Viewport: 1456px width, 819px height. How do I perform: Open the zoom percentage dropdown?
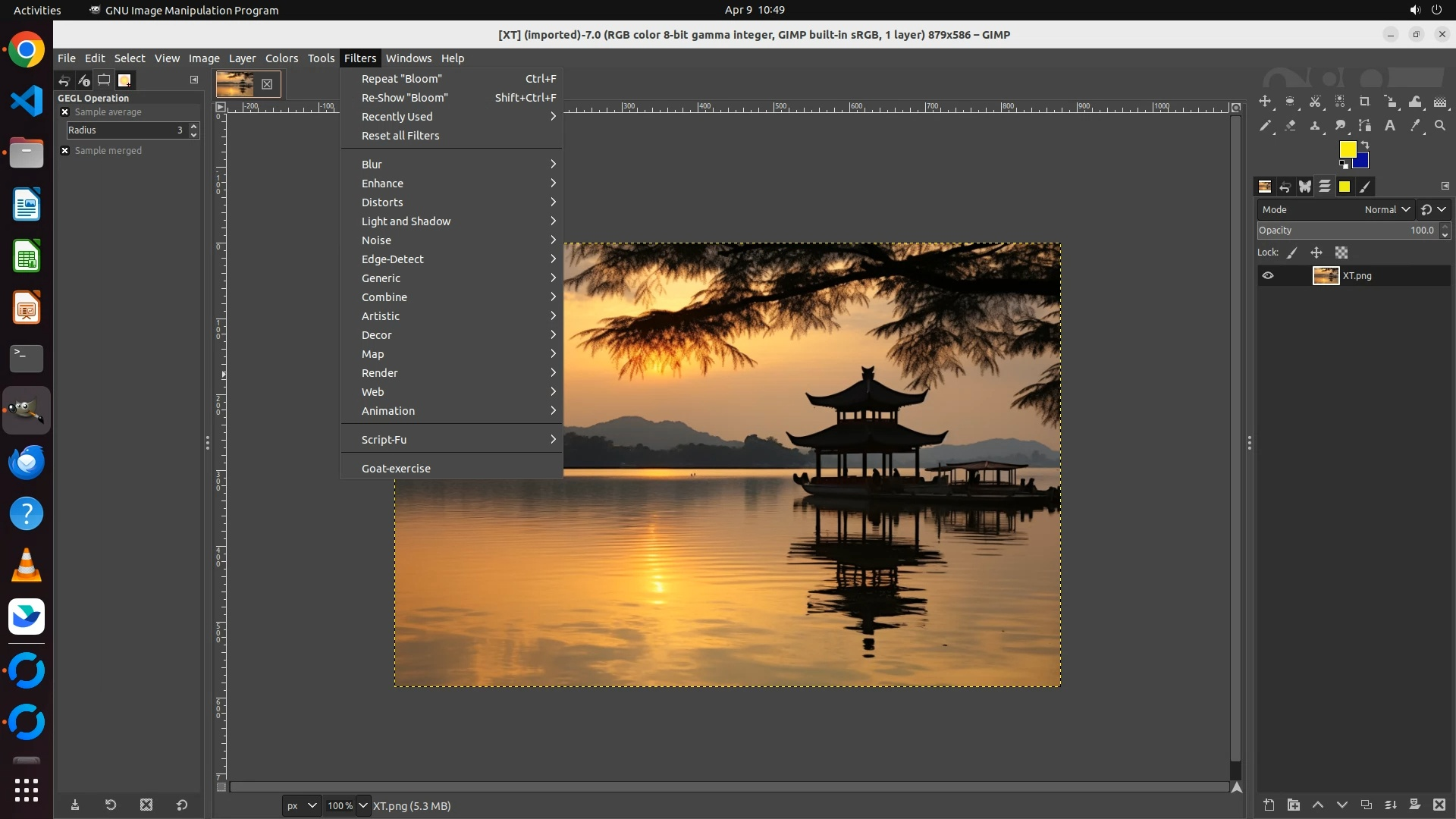point(362,805)
